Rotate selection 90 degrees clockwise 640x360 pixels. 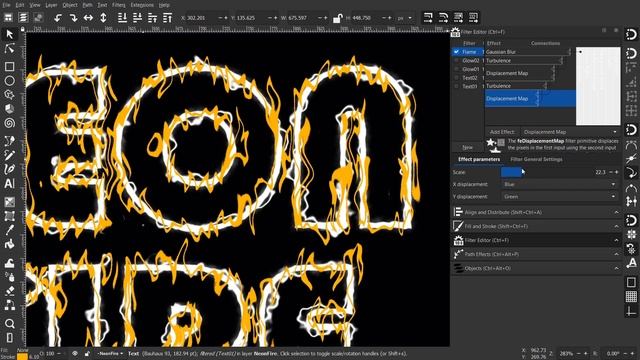pyautogui.click(x=73, y=18)
